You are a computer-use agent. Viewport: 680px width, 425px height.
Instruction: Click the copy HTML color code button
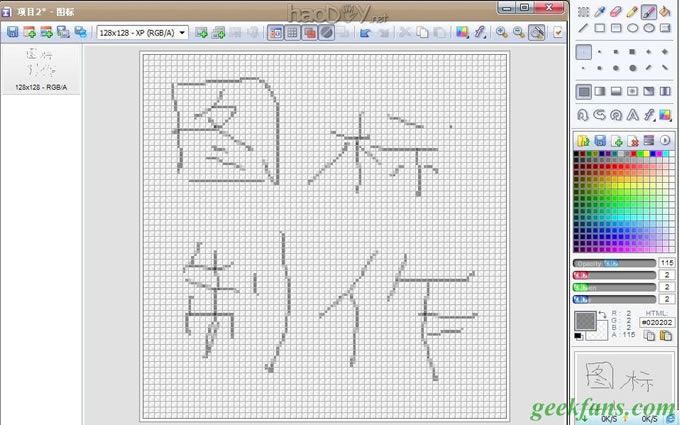[648, 336]
